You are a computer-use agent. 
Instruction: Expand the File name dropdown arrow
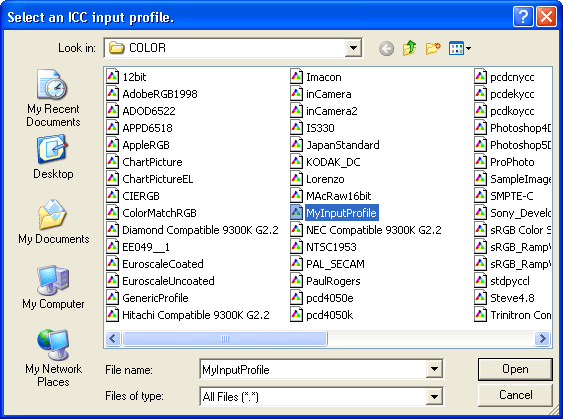click(434, 369)
